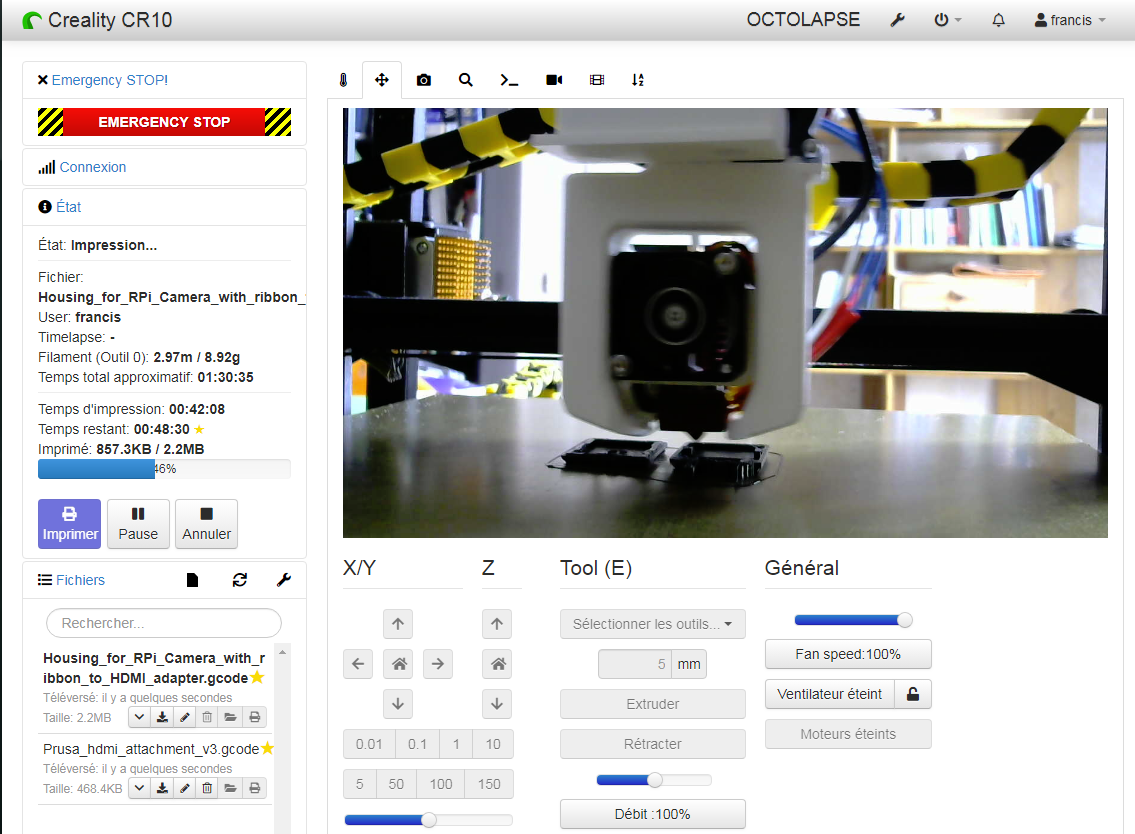Lower Z axis with down arrow

pyautogui.click(x=497, y=704)
